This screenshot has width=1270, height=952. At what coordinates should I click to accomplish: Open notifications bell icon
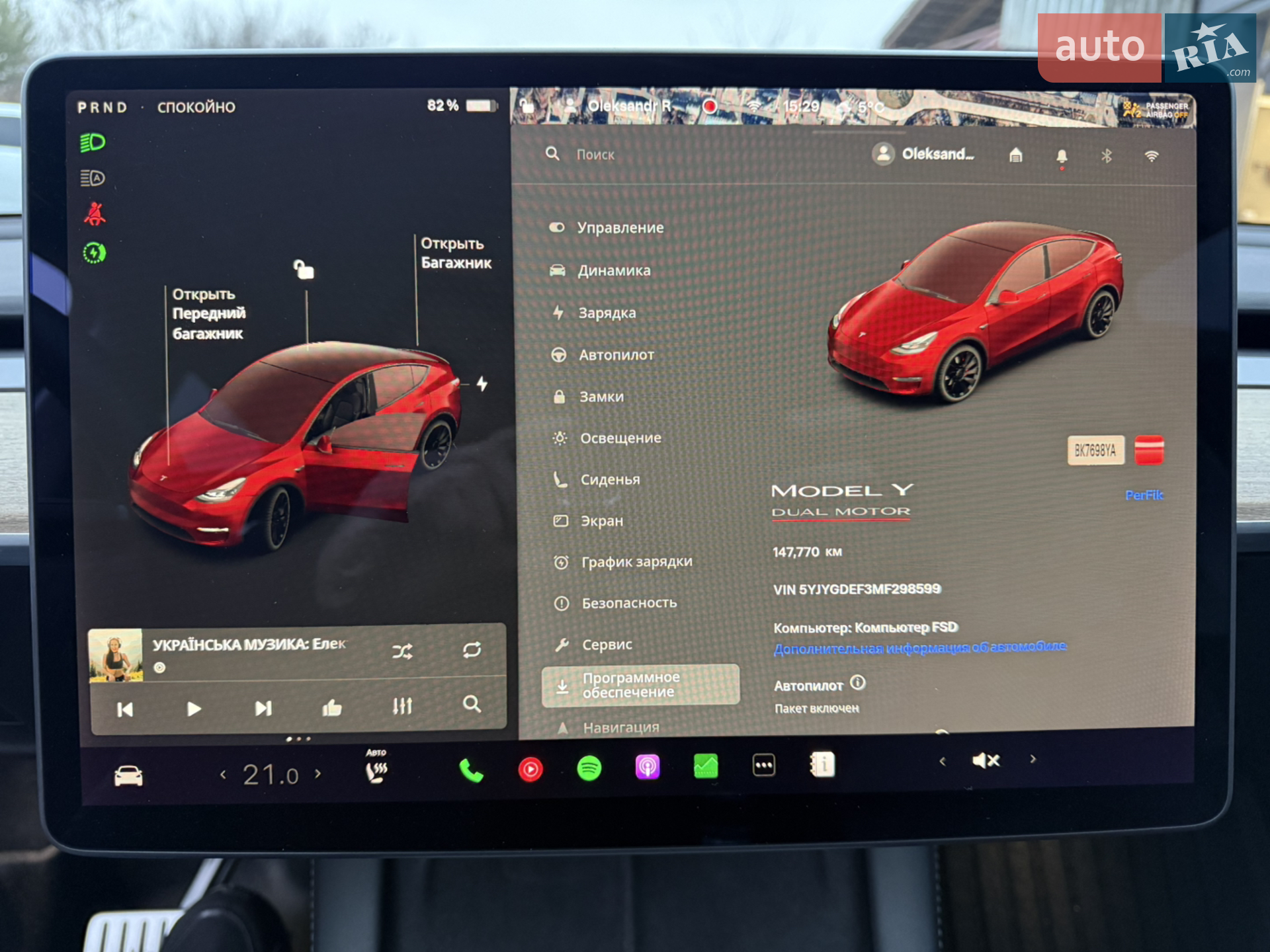pyautogui.click(x=1062, y=157)
